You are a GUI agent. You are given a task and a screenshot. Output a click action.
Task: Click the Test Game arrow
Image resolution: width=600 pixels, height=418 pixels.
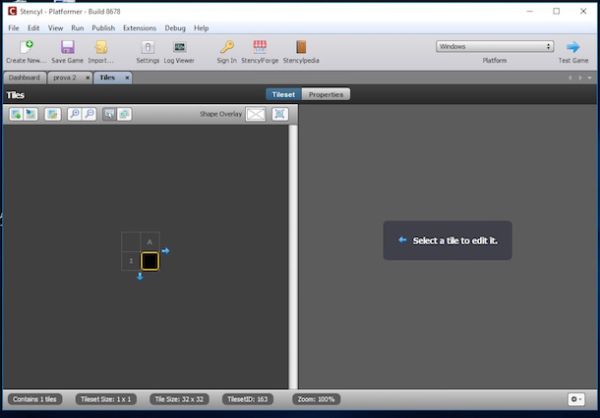(x=573, y=47)
